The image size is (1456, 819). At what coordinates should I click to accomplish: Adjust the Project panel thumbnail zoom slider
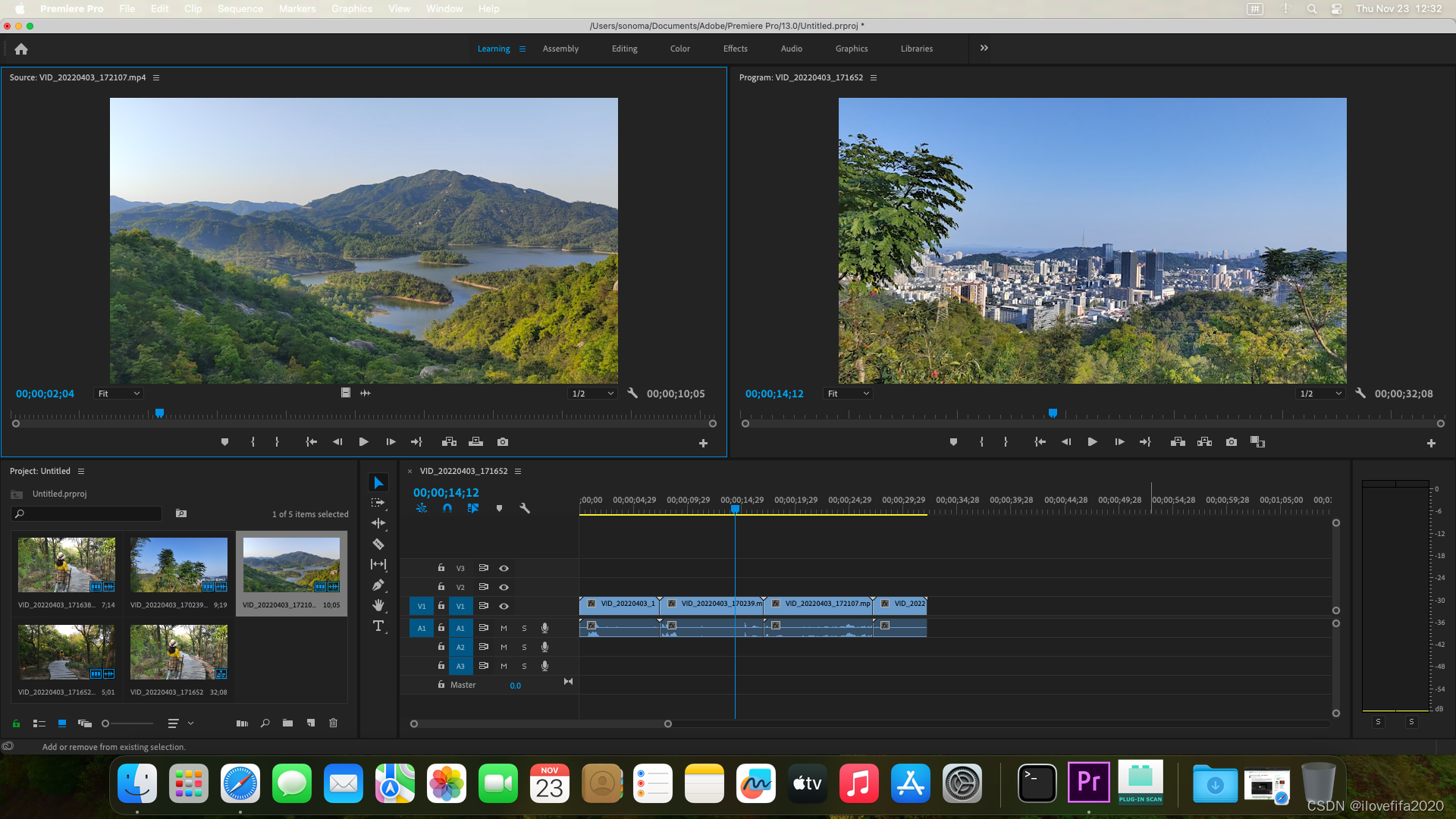click(x=106, y=723)
